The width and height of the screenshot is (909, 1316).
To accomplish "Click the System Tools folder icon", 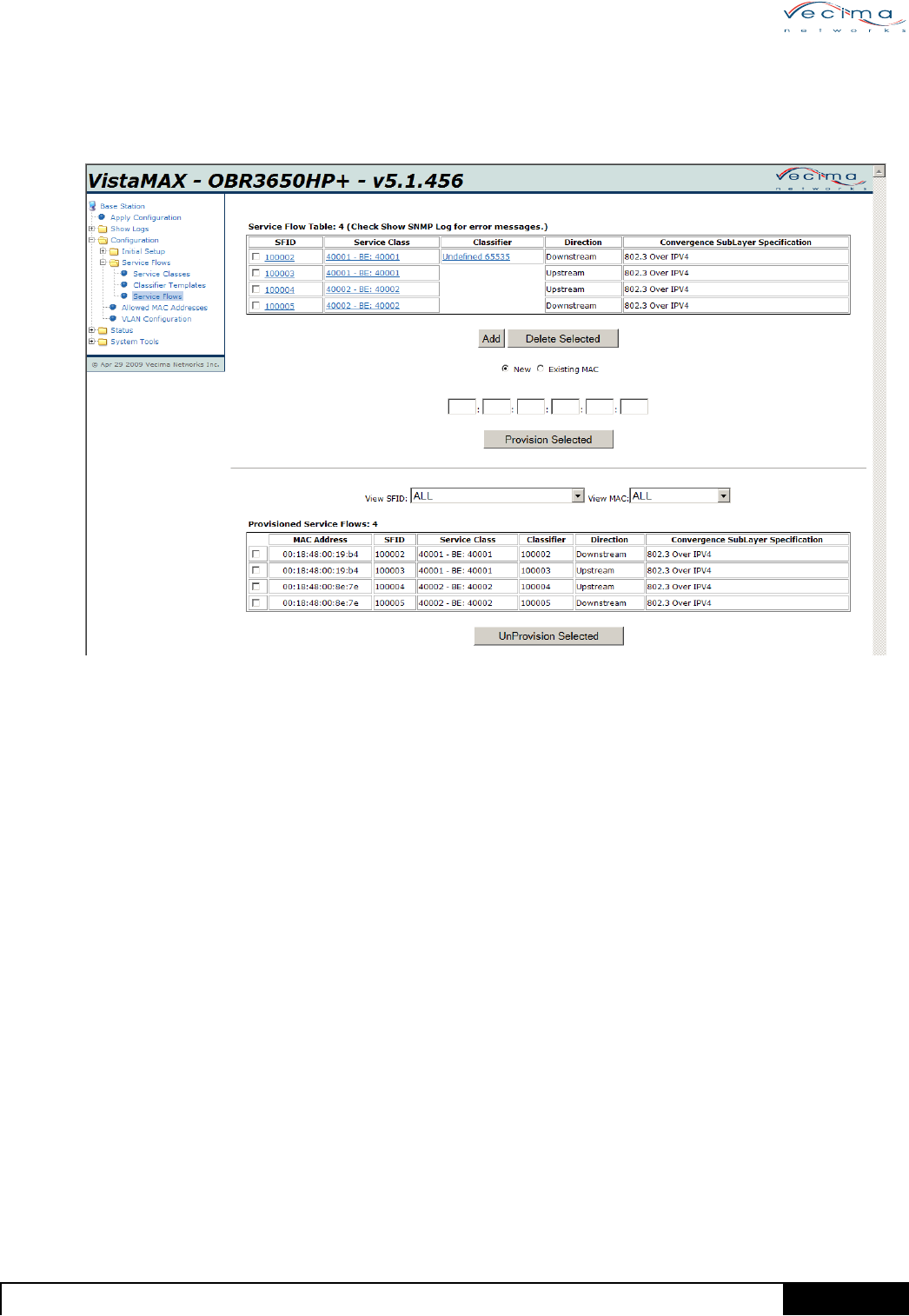I will click(x=103, y=342).
